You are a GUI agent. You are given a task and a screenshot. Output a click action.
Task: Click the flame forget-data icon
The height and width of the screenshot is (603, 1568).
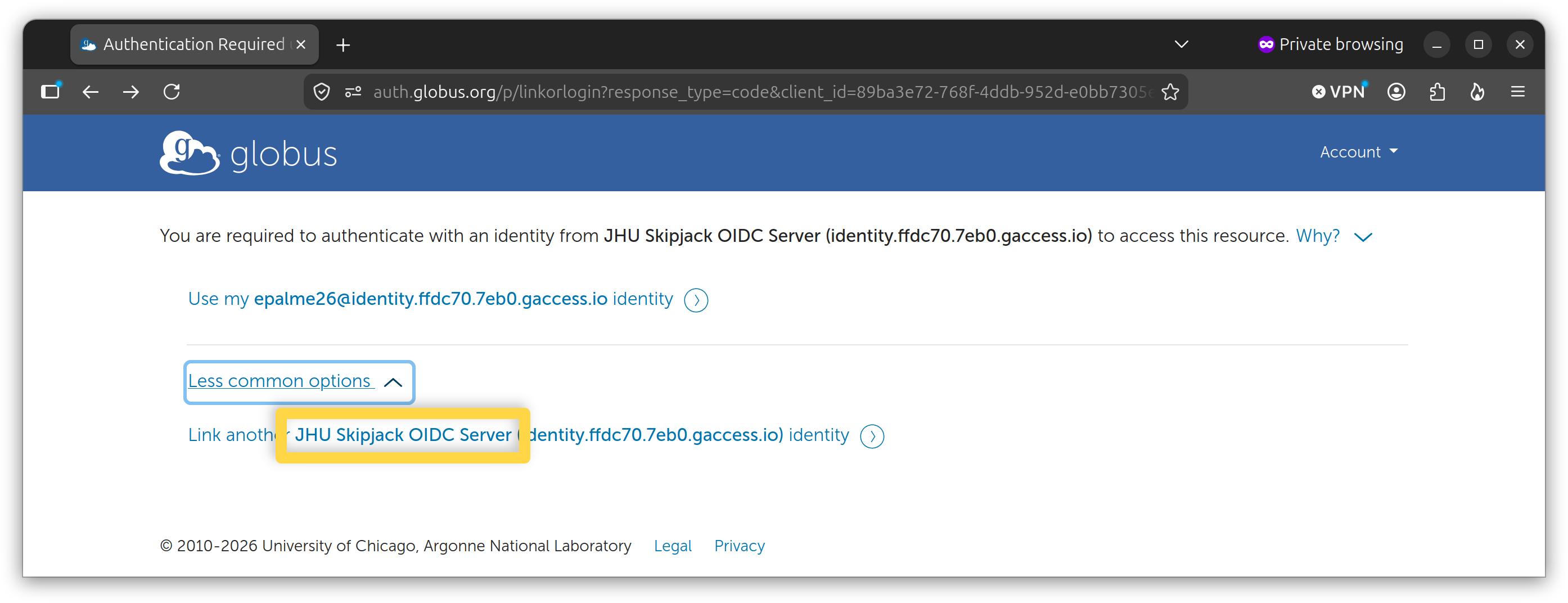coord(1477,92)
